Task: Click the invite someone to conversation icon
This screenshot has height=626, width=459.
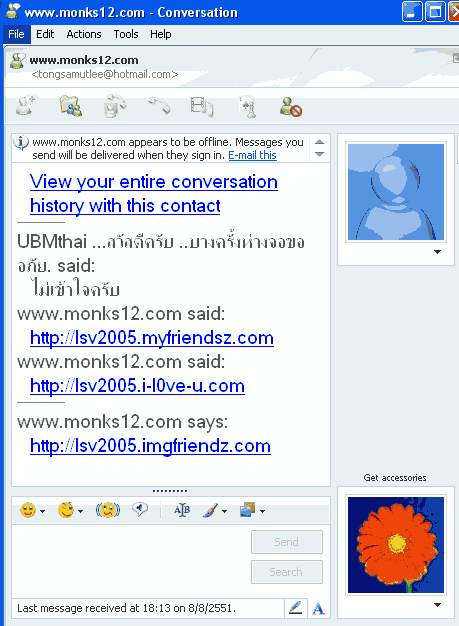Action: coord(26,105)
